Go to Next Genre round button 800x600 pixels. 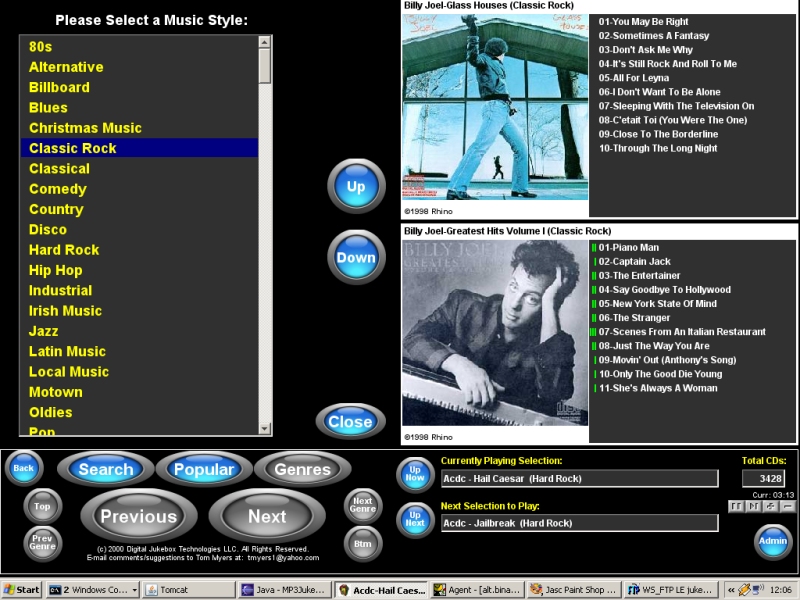pyautogui.click(x=363, y=505)
